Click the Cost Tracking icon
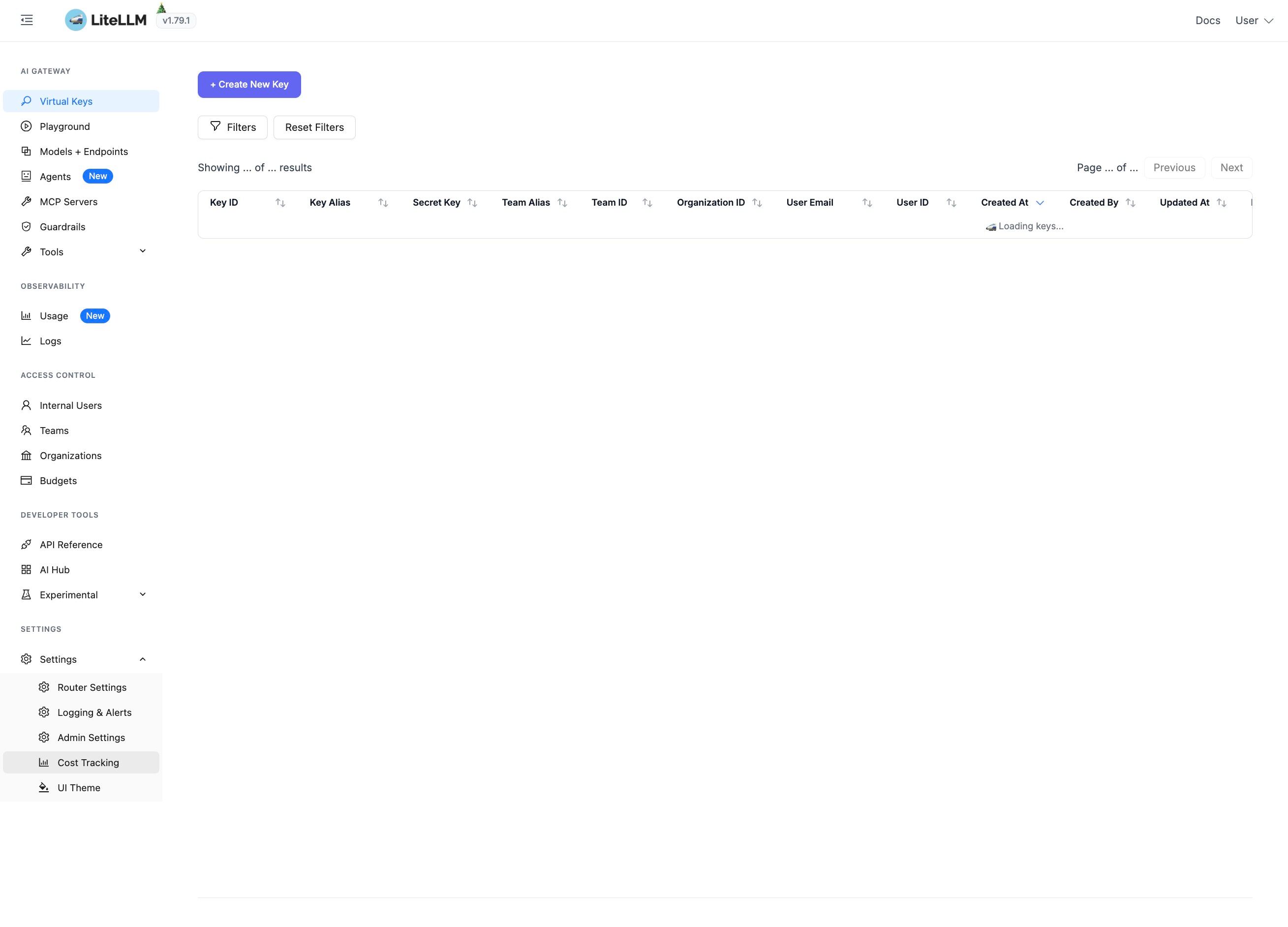This screenshot has width=1288, height=927. tap(44, 762)
